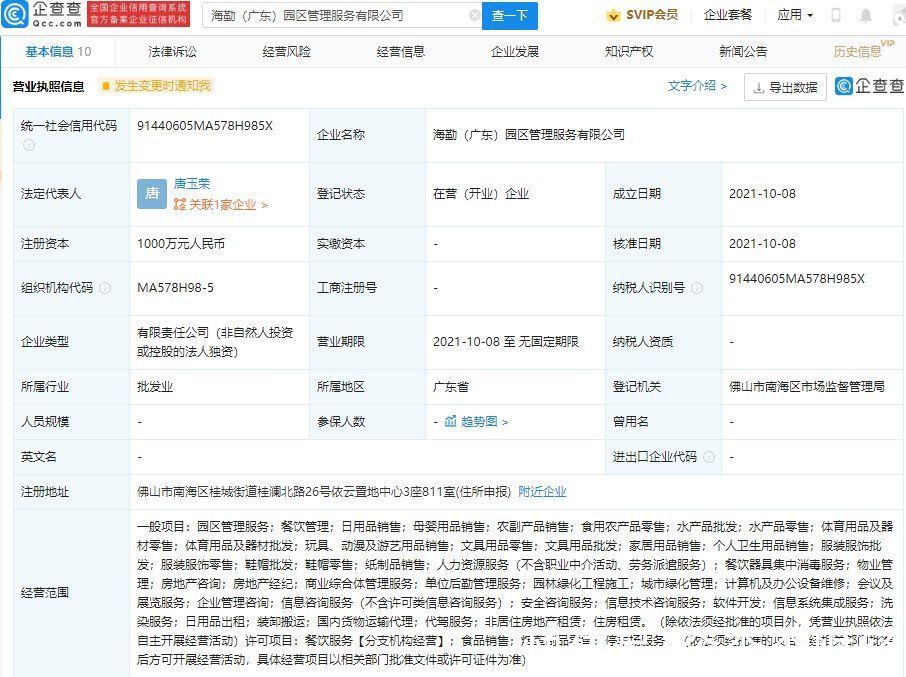Select 批发业 industry value
Viewport: 906px width, 677px height.
click(x=155, y=386)
